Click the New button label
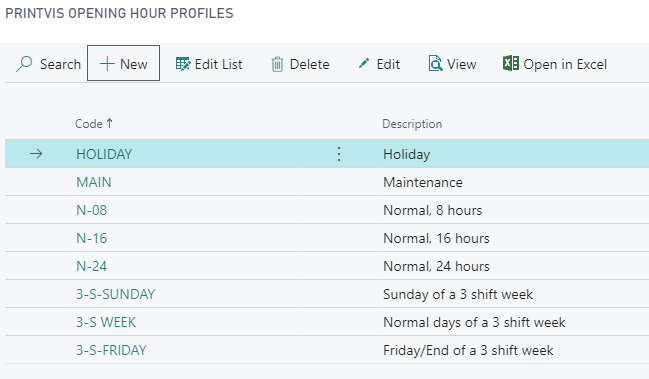 (134, 64)
